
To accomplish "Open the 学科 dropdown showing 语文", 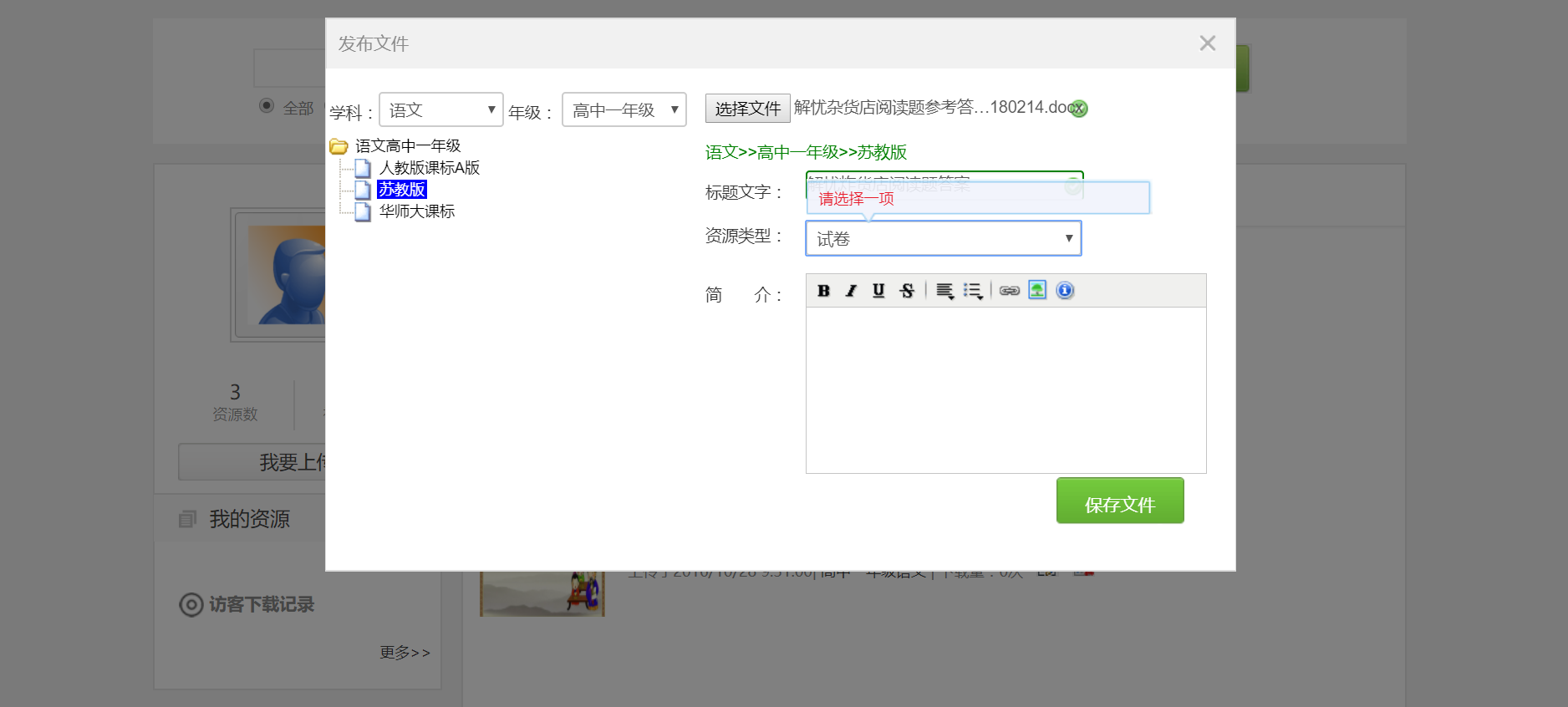I will [440, 109].
